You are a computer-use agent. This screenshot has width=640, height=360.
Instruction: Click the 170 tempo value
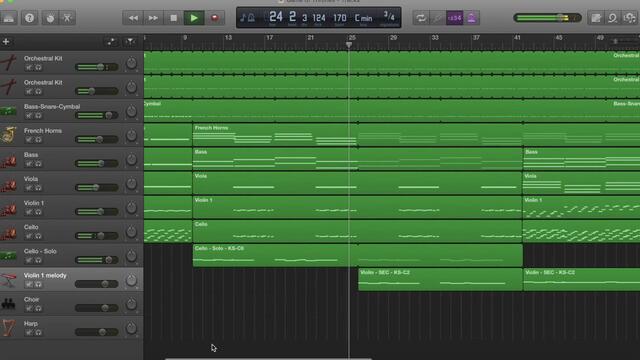340,18
